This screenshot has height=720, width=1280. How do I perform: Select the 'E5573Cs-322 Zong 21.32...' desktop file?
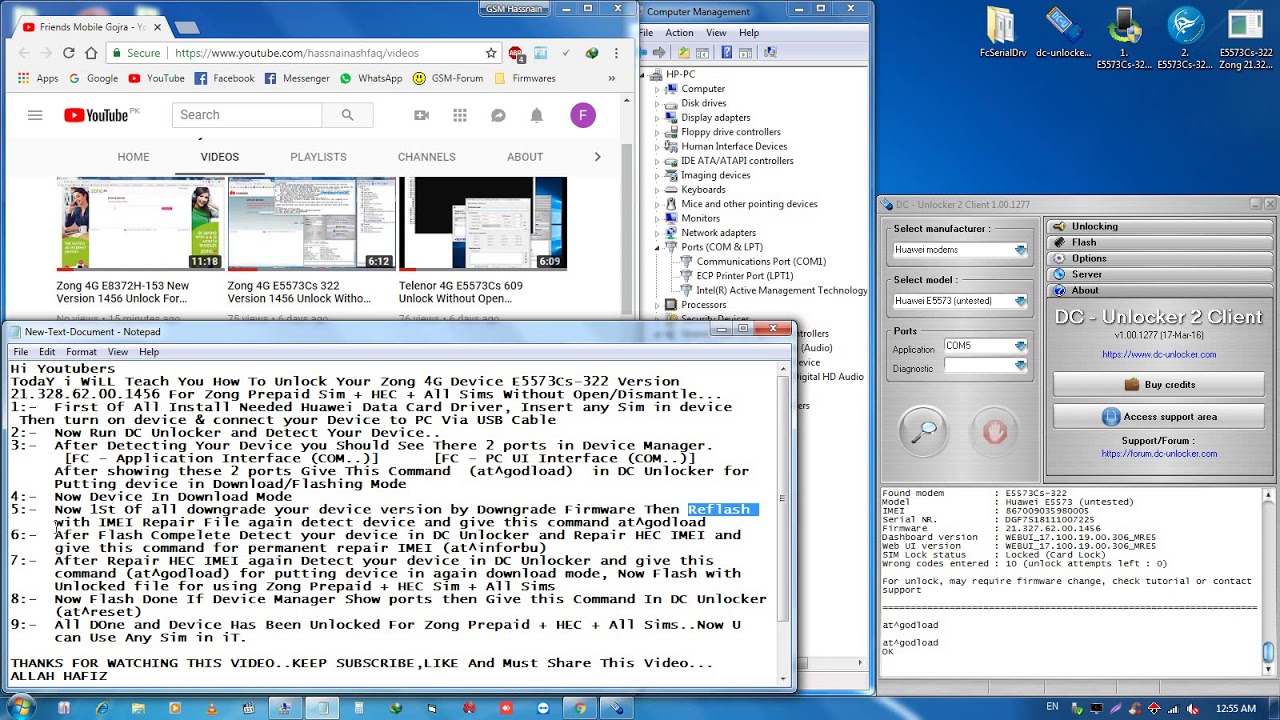click(1246, 38)
